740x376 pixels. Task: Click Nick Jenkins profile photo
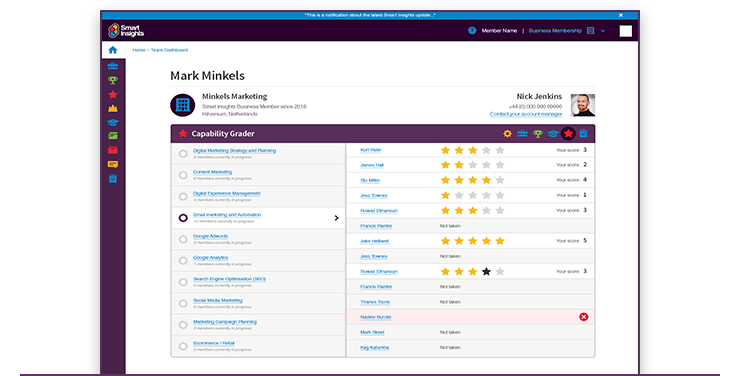tap(583, 105)
